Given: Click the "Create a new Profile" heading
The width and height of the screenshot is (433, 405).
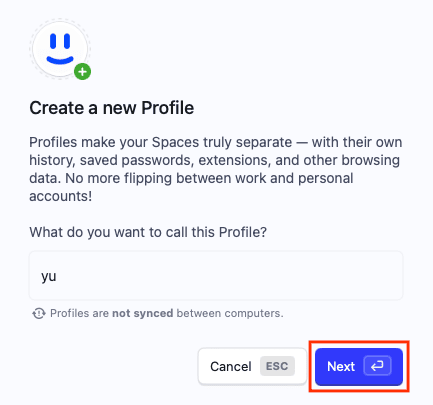Looking at the screenshot, I should (112, 108).
